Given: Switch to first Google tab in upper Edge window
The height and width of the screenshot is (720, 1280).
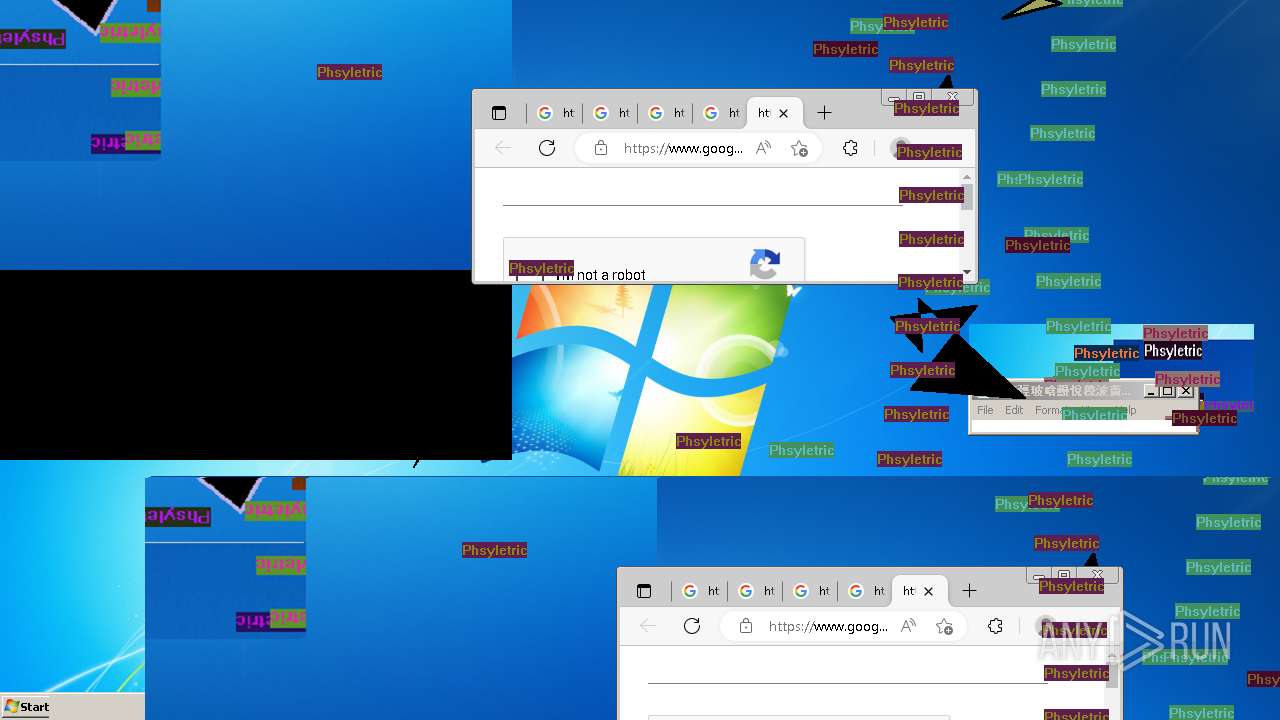Looking at the screenshot, I should coord(555,113).
